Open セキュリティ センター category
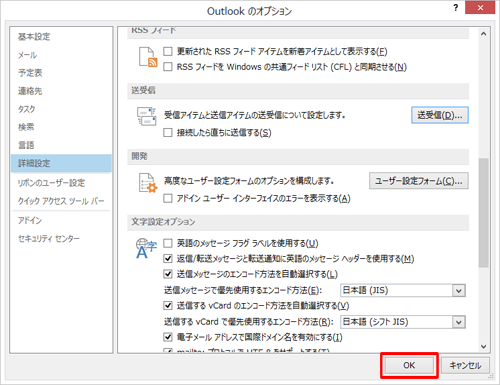 click(x=61, y=238)
